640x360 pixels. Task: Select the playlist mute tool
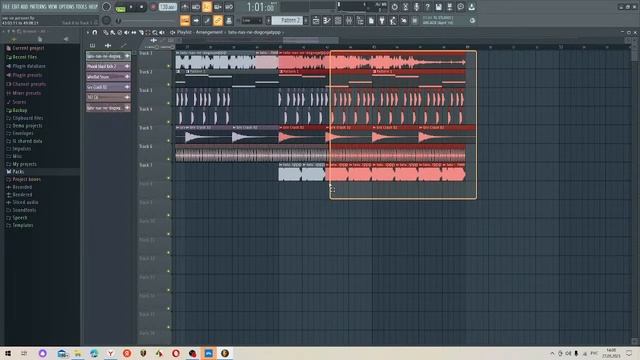tap(127, 32)
